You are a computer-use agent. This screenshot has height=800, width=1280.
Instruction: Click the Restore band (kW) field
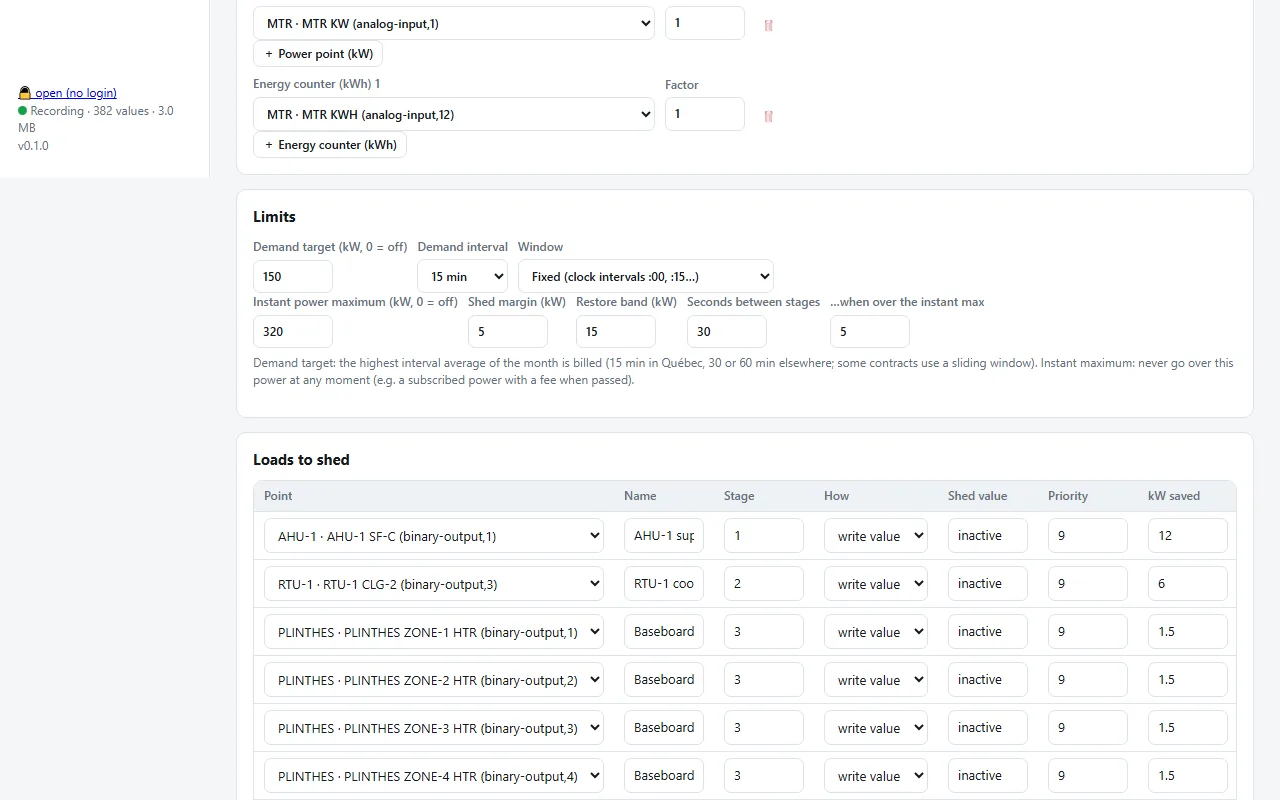616,331
